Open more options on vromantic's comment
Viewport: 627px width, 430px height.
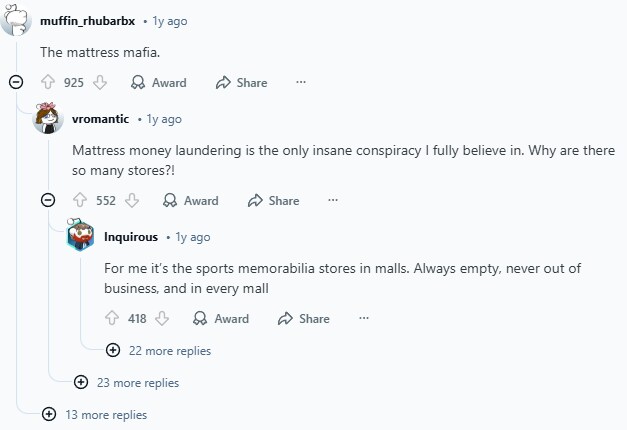click(332, 201)
